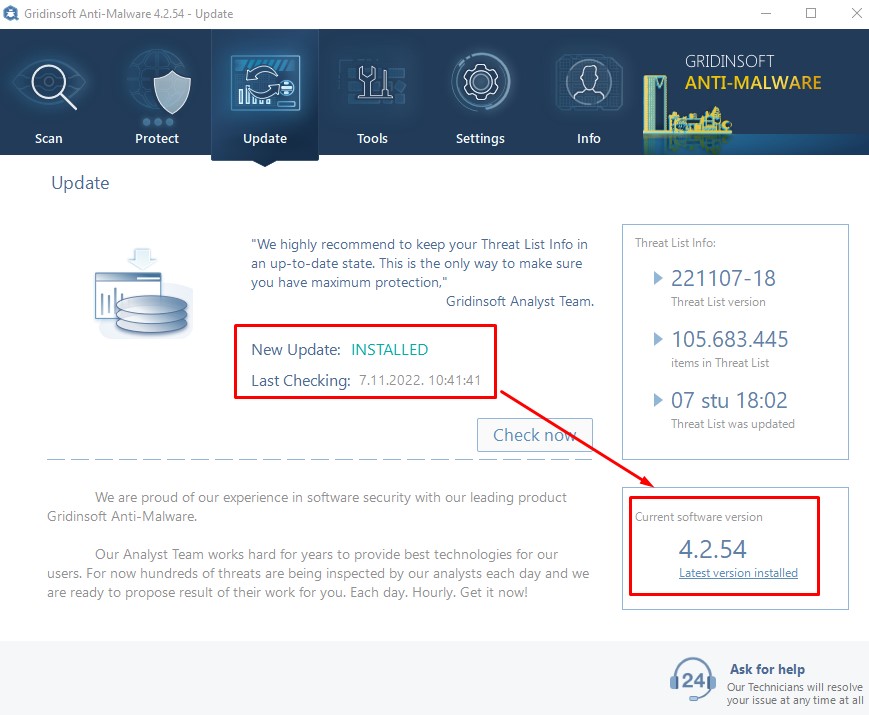Switch to the Scan tab label
The width and height of the screenshot is (869, 715).
pos(49,139)
